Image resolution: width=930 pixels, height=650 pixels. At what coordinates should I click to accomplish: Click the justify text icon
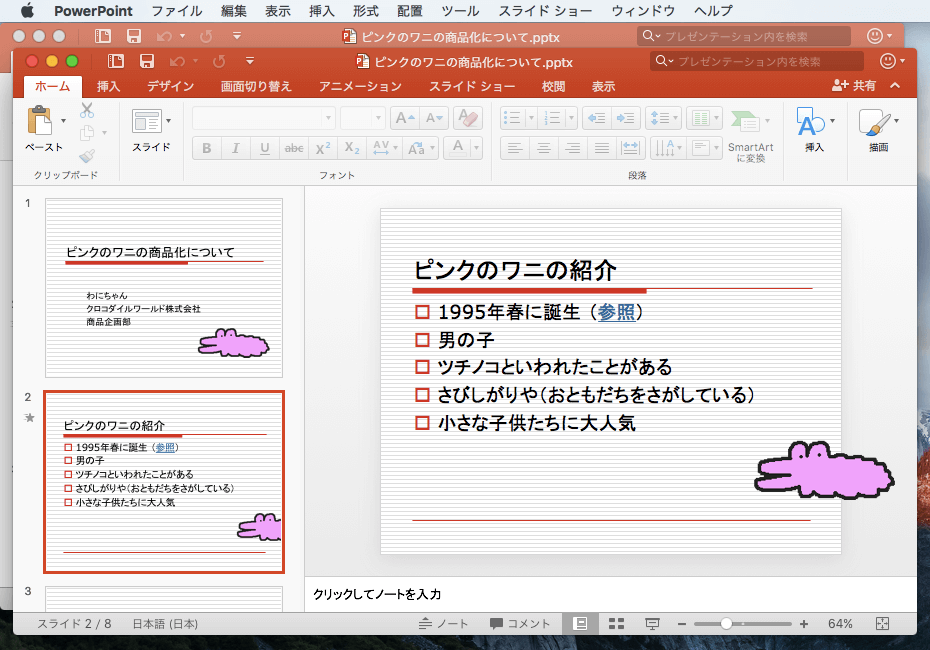coord(601,148)
